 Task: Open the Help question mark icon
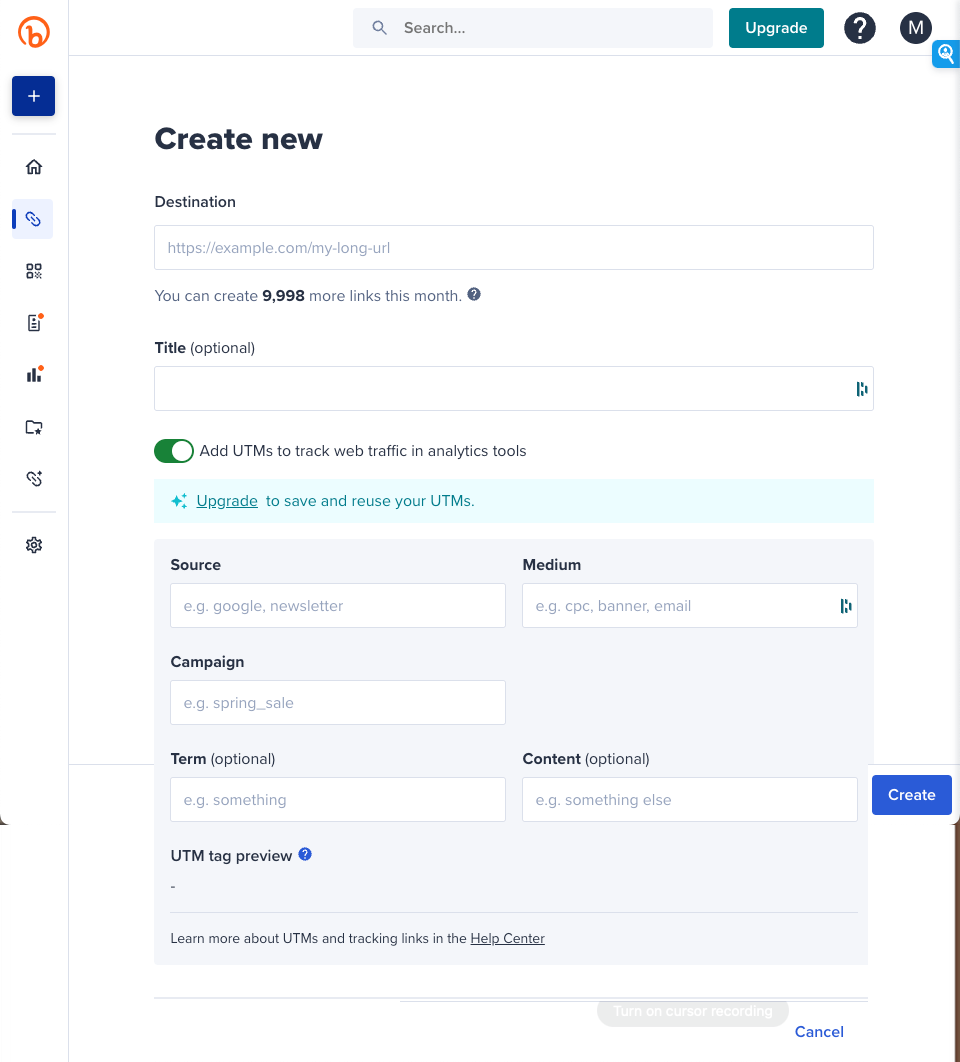[859, 27]
